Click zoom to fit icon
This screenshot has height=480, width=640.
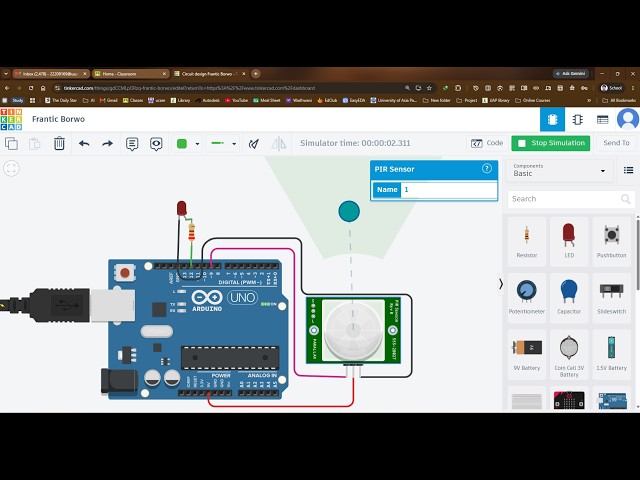click(11, 168)
